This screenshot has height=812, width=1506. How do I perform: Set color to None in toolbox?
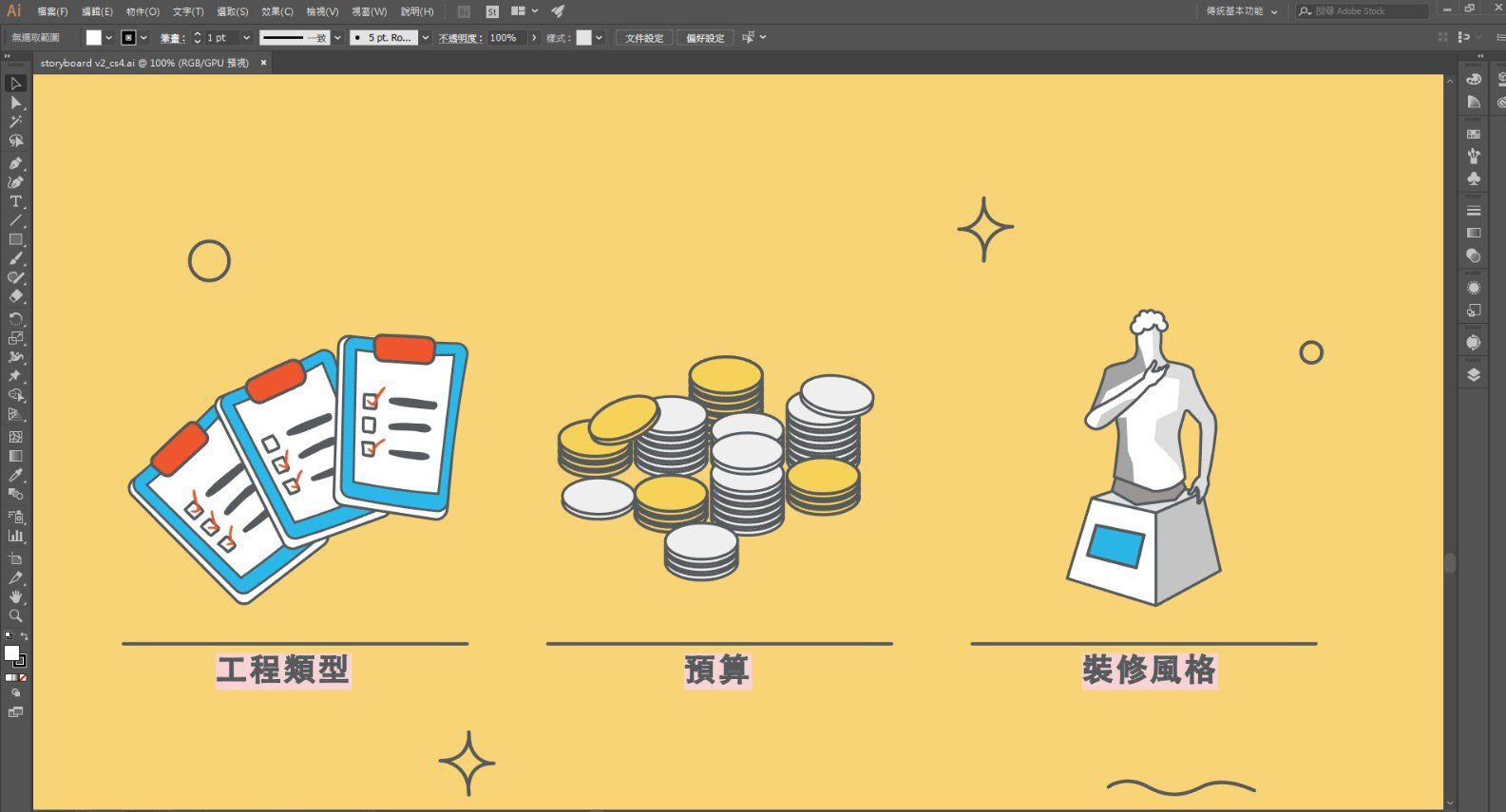(22, 678)
